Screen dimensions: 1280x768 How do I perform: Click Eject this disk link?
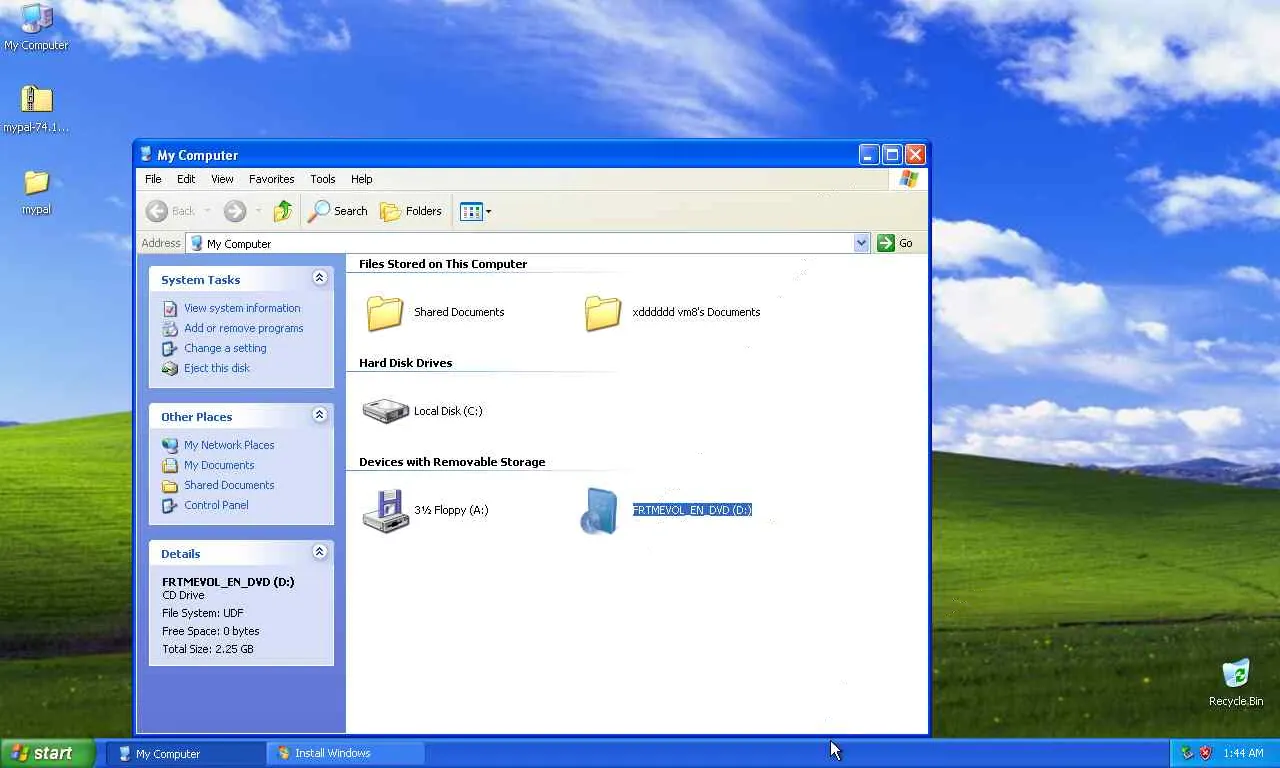tap(217, 368)
